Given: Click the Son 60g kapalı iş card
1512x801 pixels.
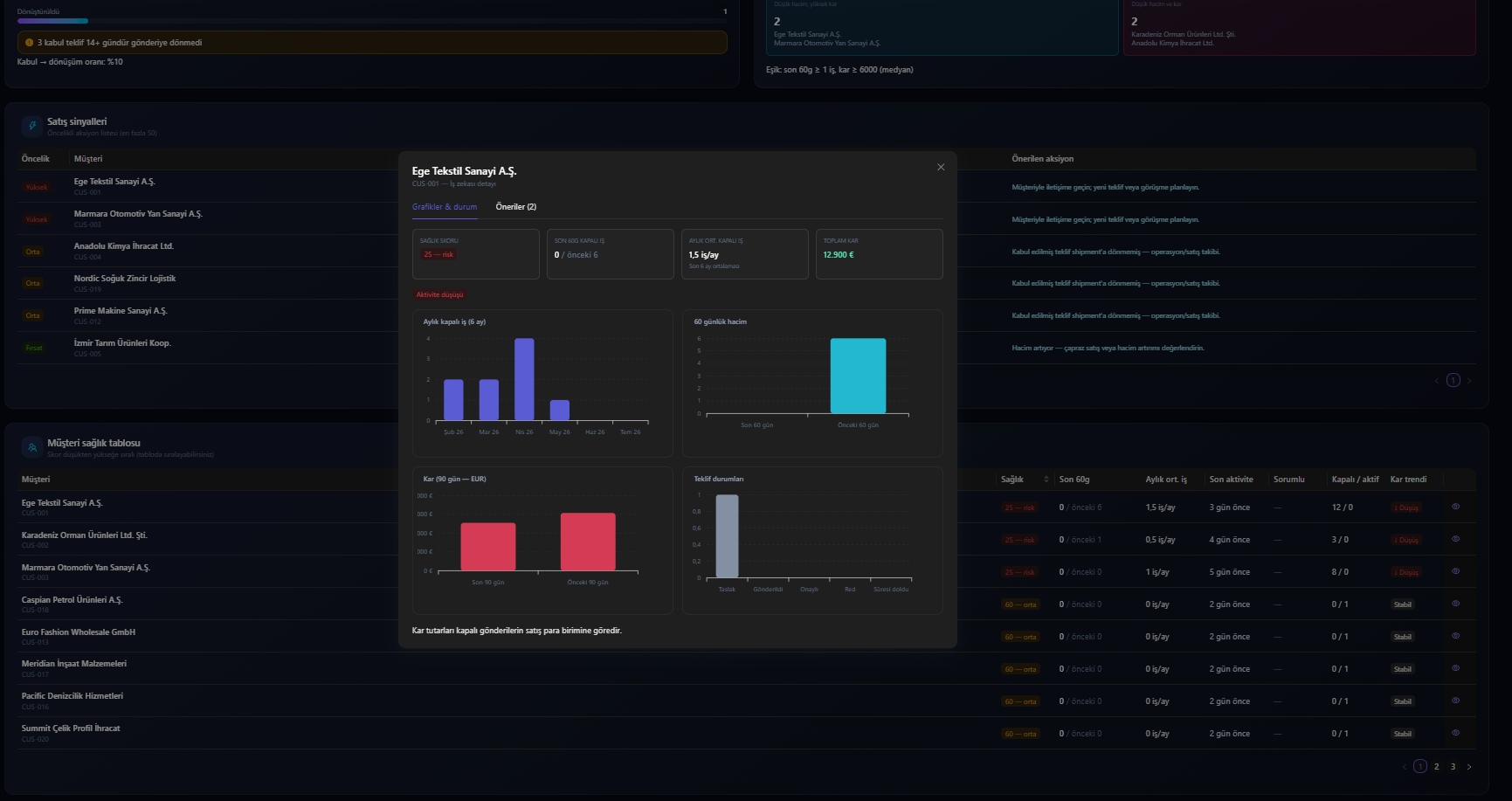Looking at the screenshot, I should 611,254.
